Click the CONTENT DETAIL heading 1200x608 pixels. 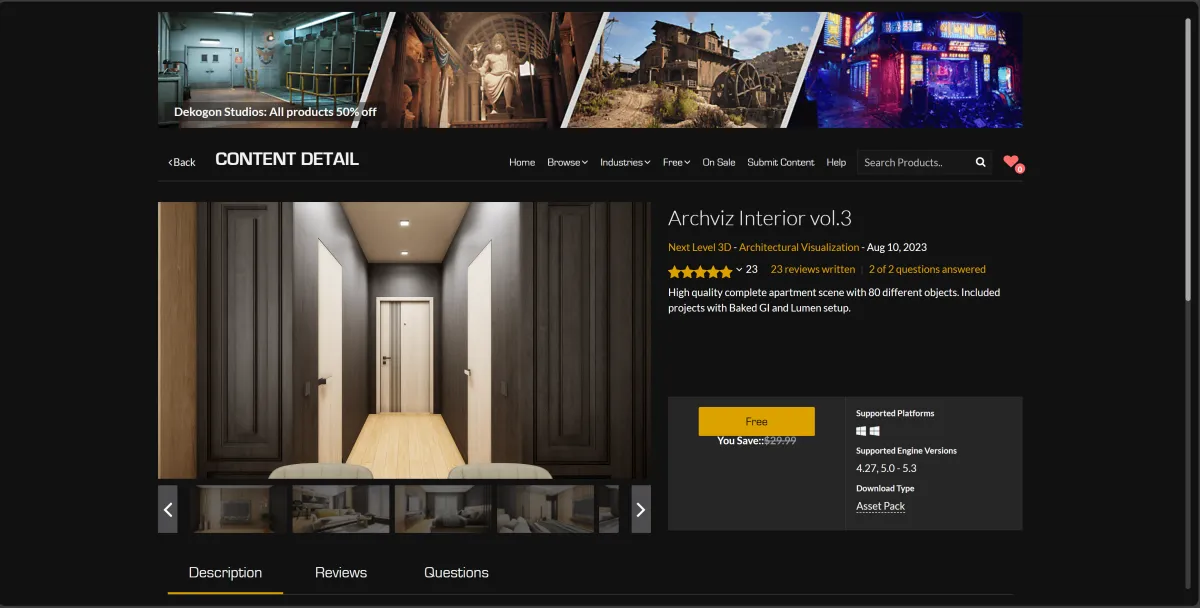tap(287, 159)
